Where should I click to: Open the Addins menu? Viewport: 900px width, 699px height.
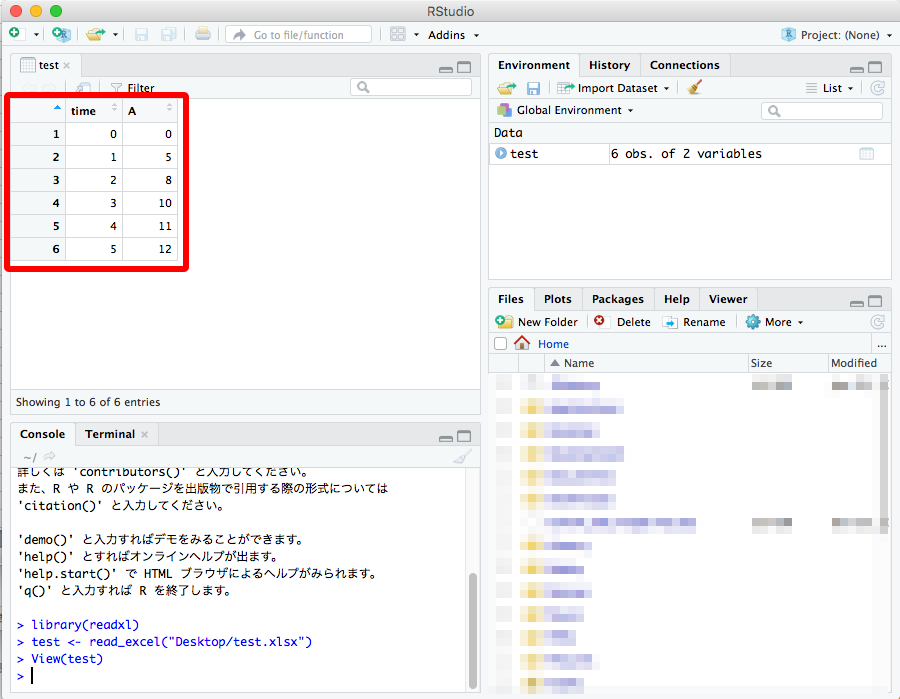[x=453, y=35]
